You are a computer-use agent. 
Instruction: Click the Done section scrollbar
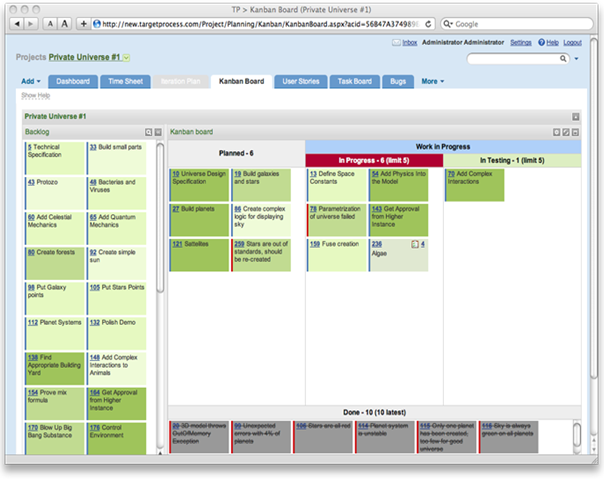pyautogui.click(x=577, y=435)
